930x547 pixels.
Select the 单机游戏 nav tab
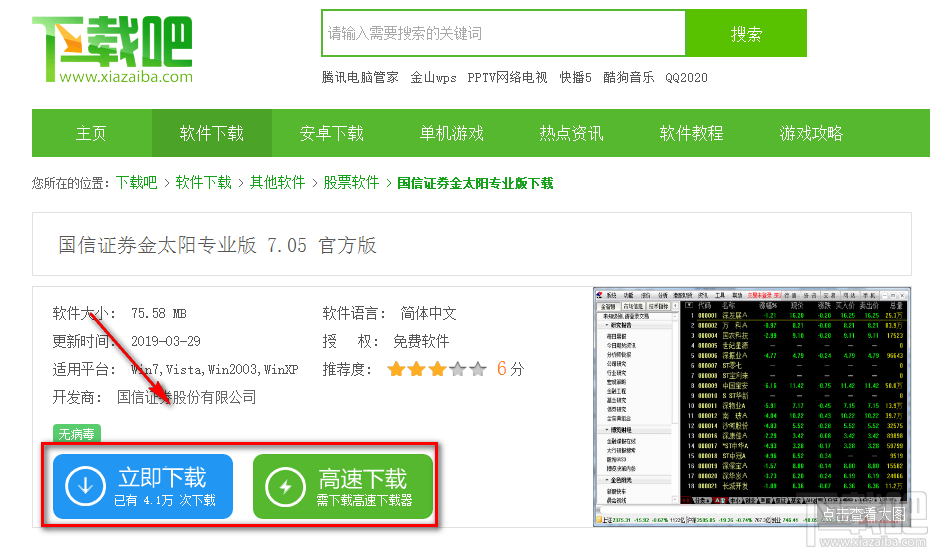tap(452, 133)
